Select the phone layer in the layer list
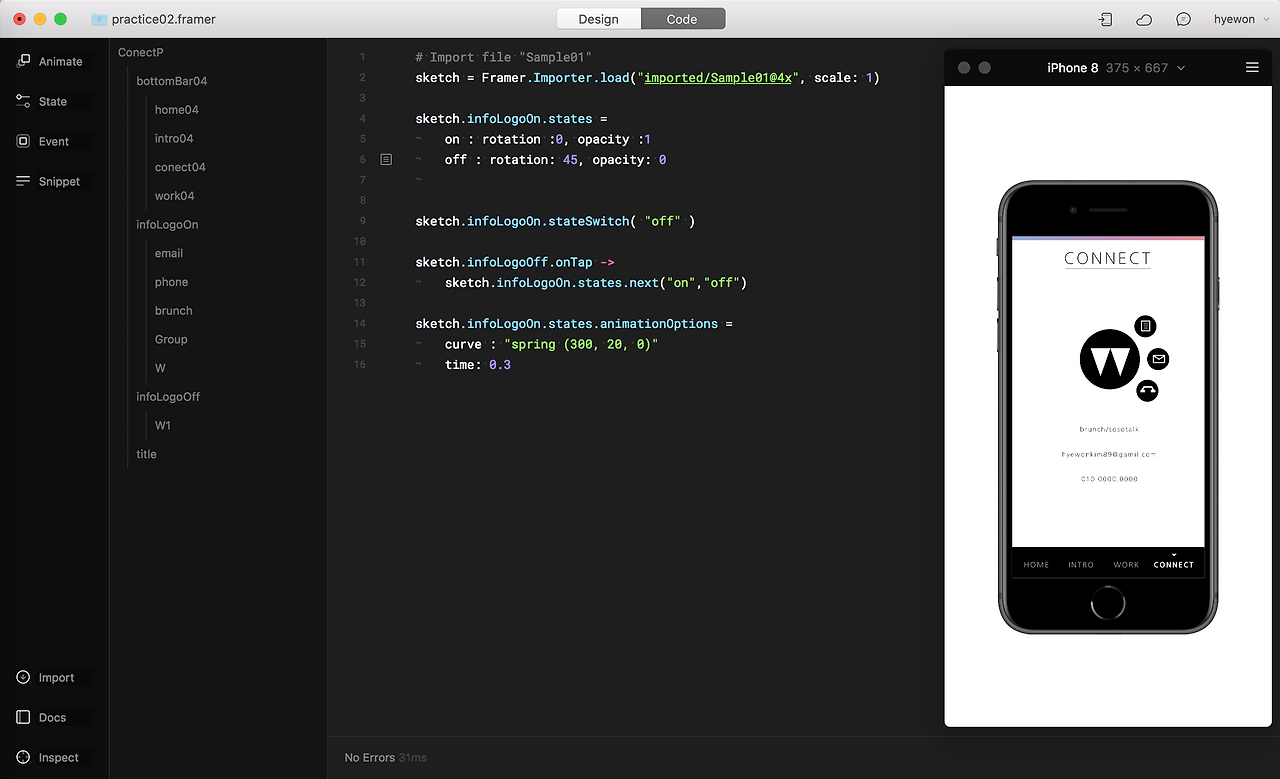The width and height of the screenshot is (1280, 779). point(172,282)
